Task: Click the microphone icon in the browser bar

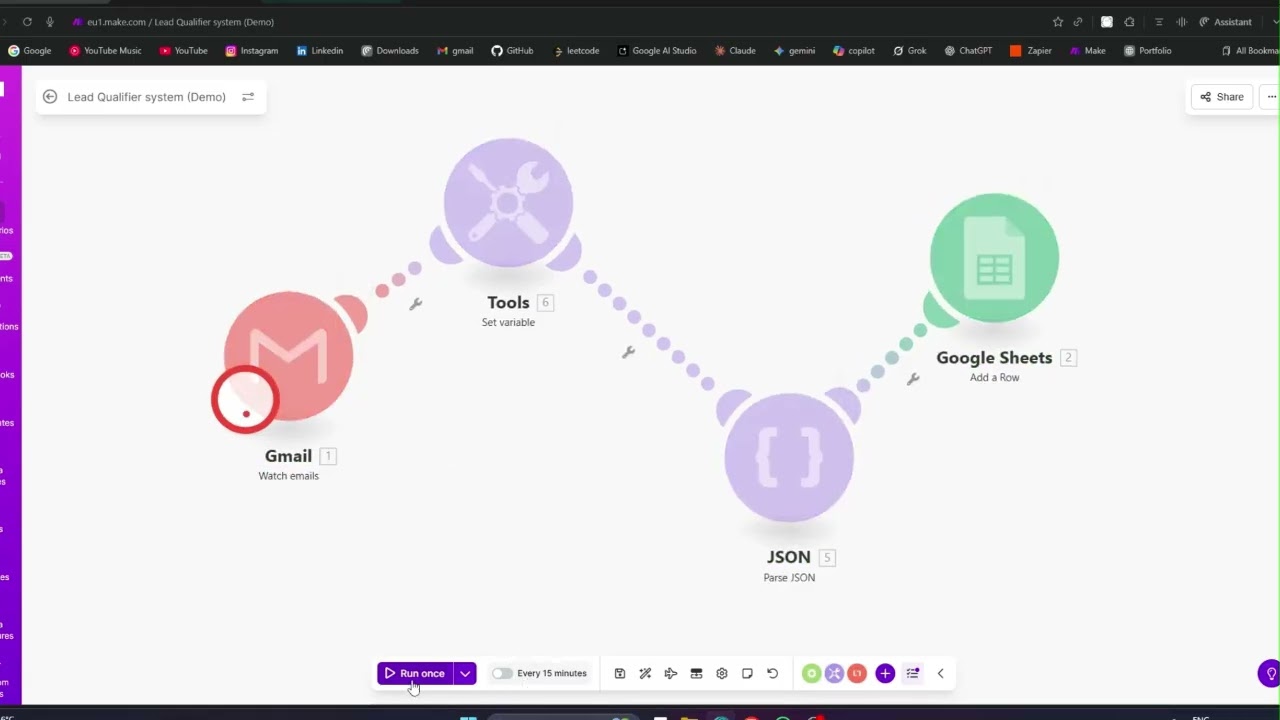Action: click(x=50, y=22)
